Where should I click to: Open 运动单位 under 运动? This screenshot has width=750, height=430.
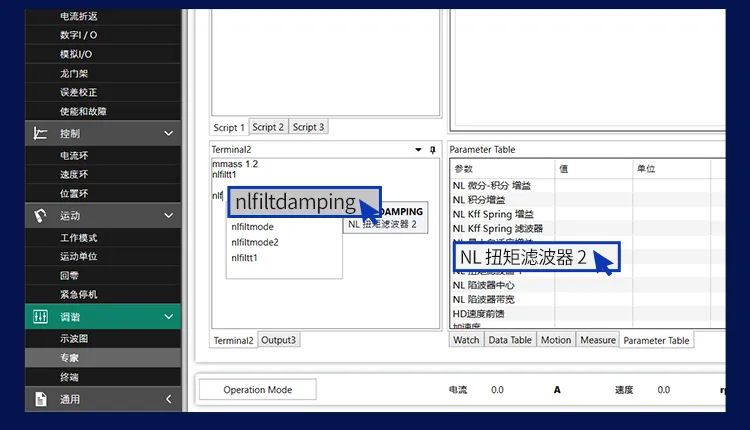pyautogui.click(x=103, y=256)
